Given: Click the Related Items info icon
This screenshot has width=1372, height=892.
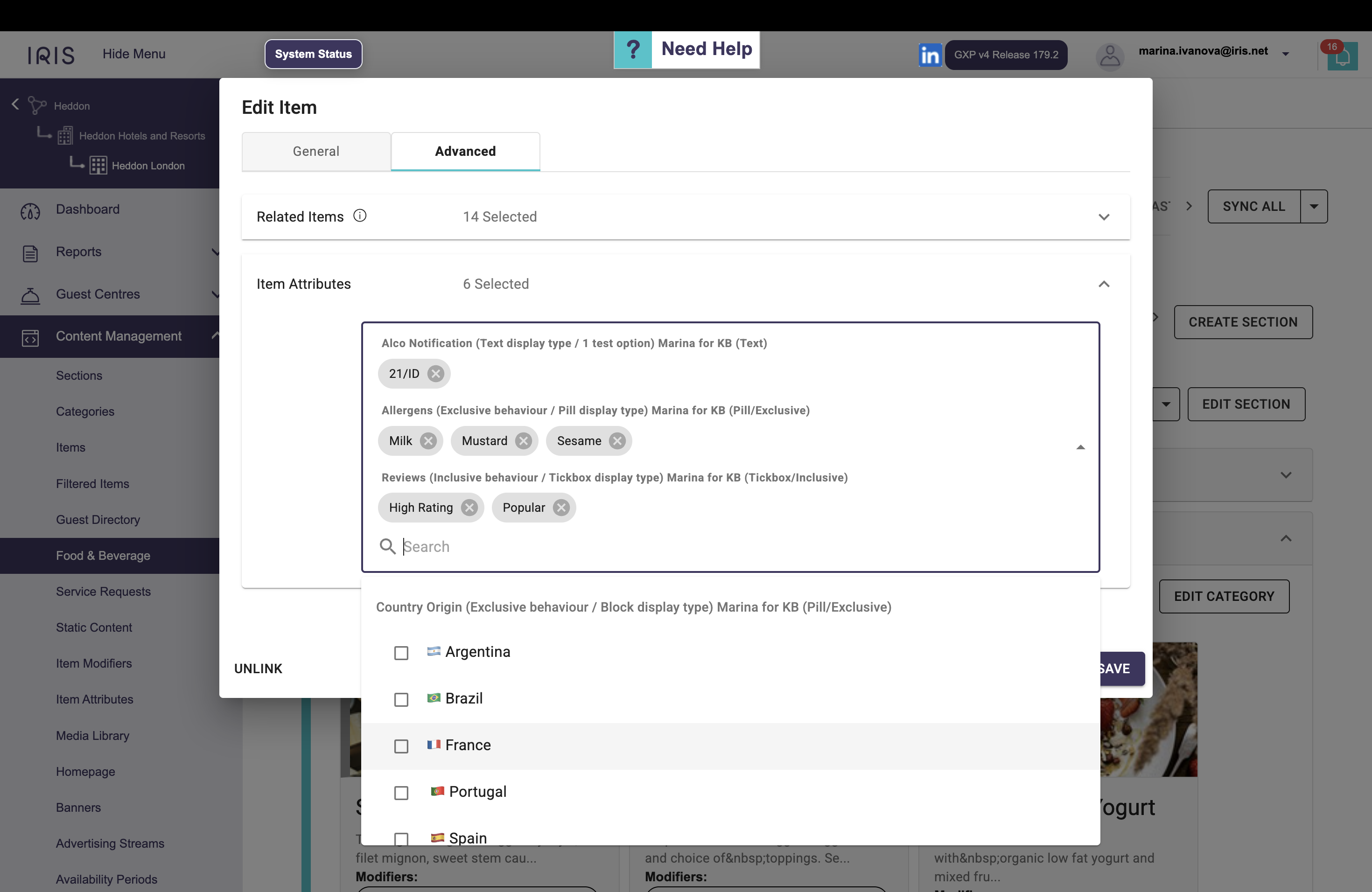Looking at the screenshot, I should pos(360,216).
